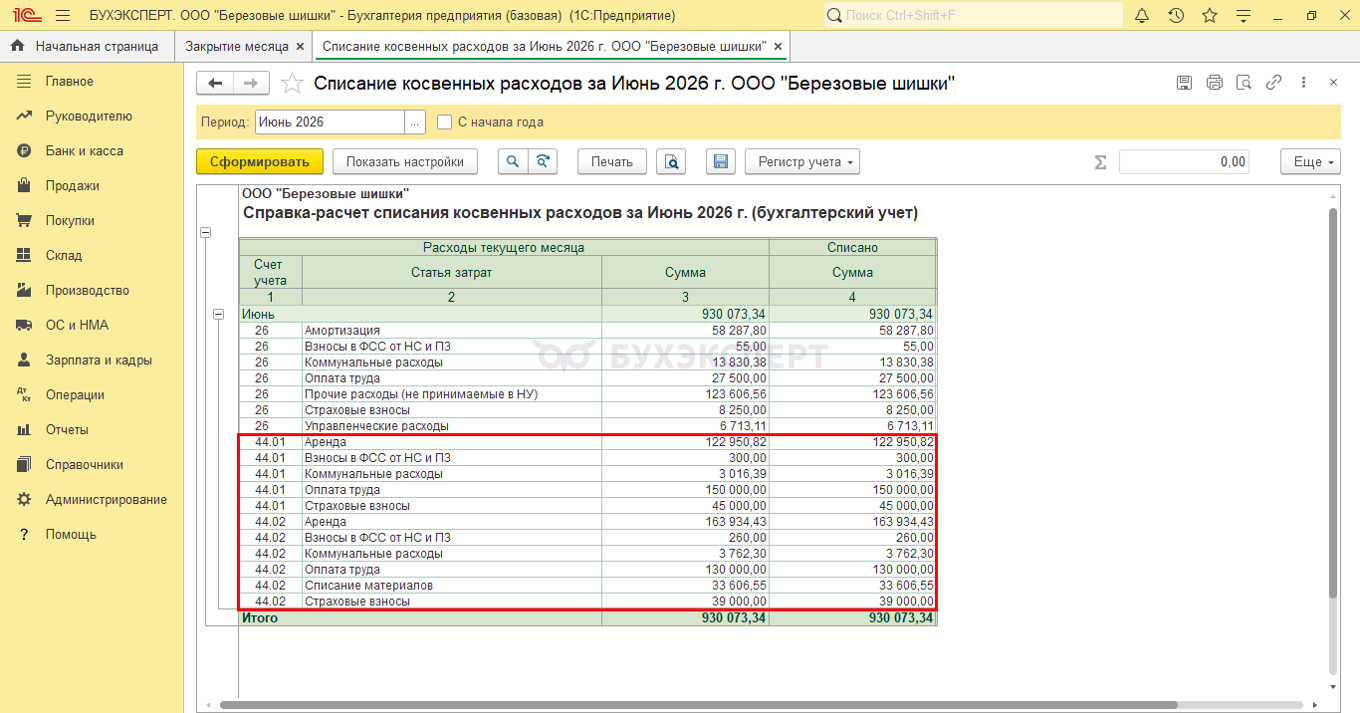Select the amount 163 934,43 in Сумма column
The width and height of the screenshot is (1360, 713).
tap(685, 521)
